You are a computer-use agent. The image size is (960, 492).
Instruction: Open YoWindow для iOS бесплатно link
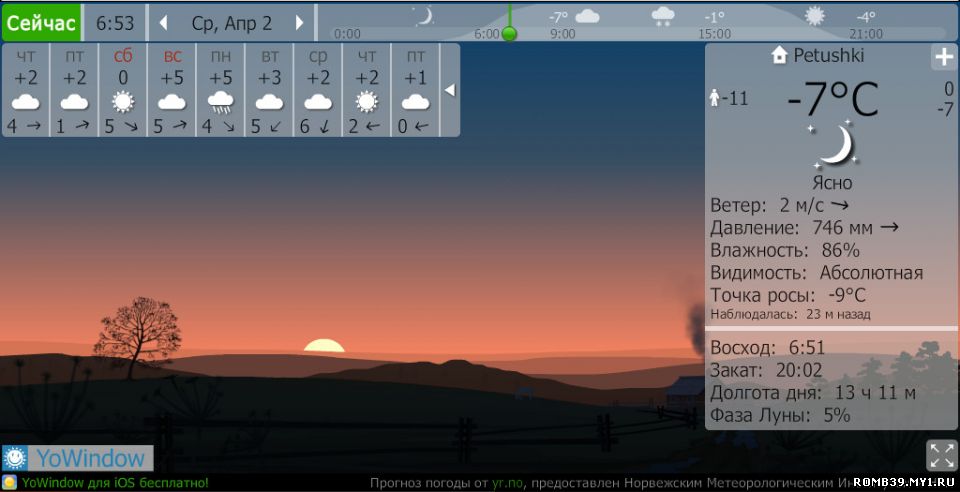[x=114, y=483]
